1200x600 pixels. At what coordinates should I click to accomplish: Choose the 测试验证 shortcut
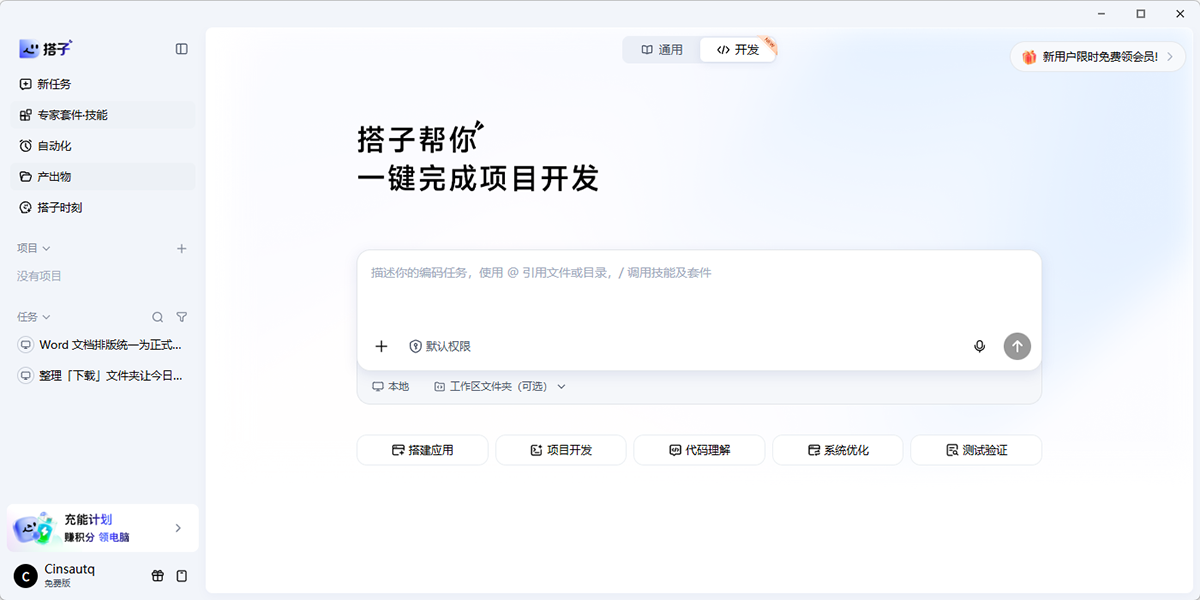click(x=976, y=450)
